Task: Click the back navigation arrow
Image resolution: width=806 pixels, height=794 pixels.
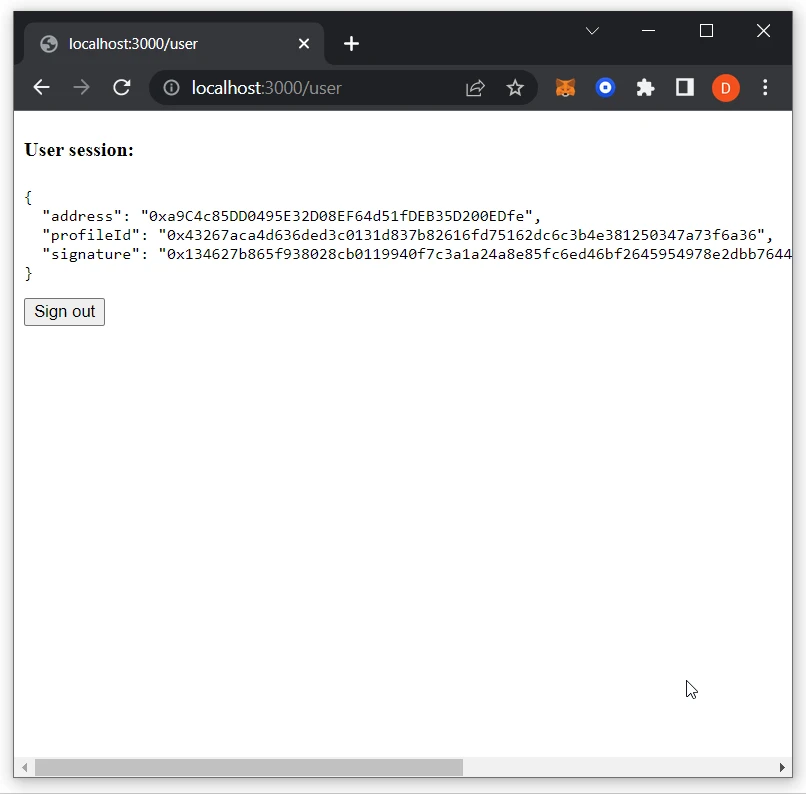Action: tap(41, 88)
